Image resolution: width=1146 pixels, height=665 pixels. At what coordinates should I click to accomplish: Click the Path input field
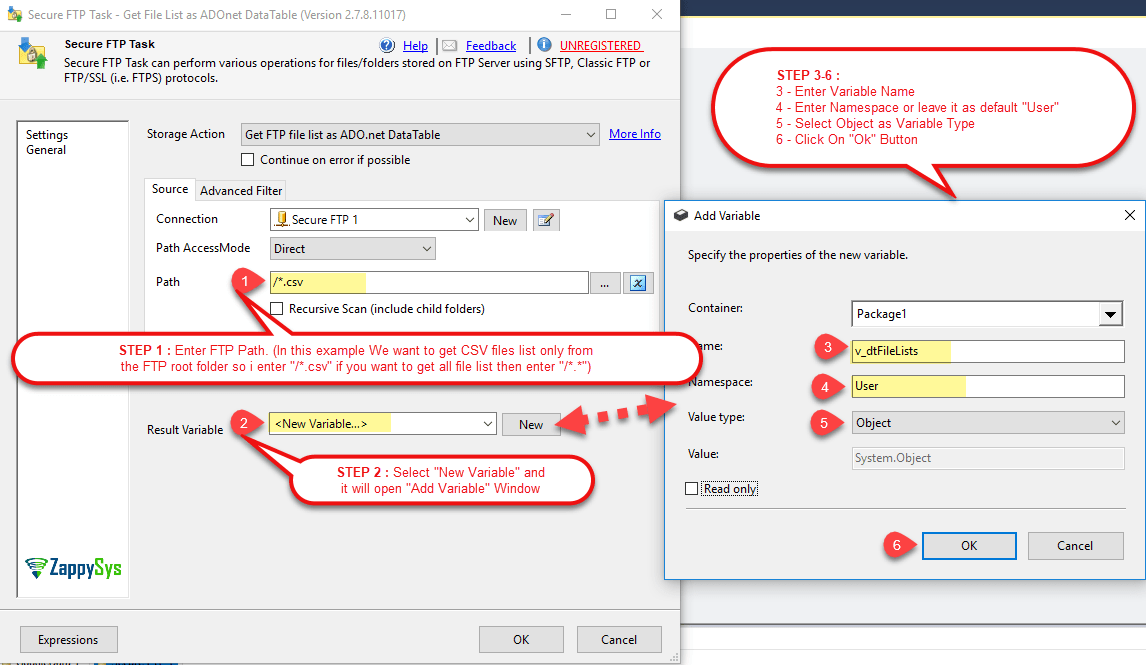tap(429, 282)
